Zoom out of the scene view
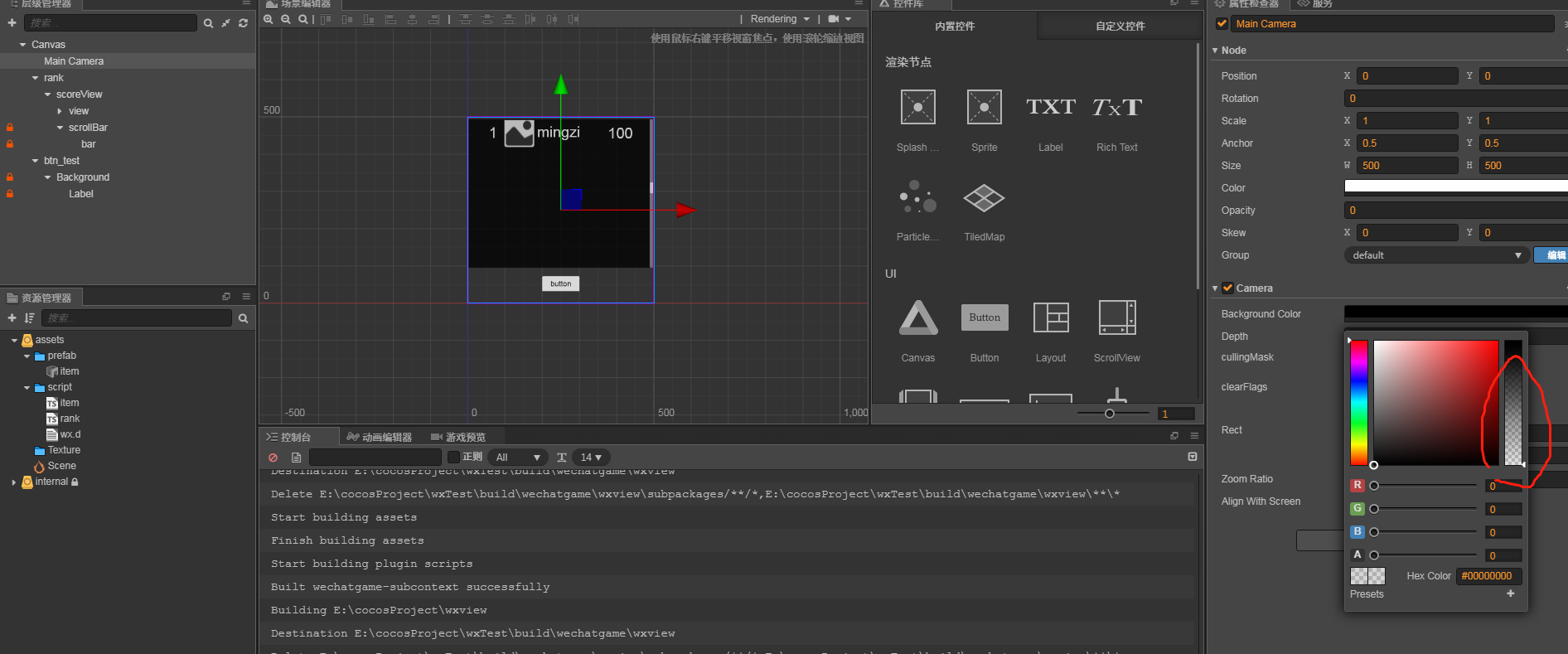 coord(286,19)
